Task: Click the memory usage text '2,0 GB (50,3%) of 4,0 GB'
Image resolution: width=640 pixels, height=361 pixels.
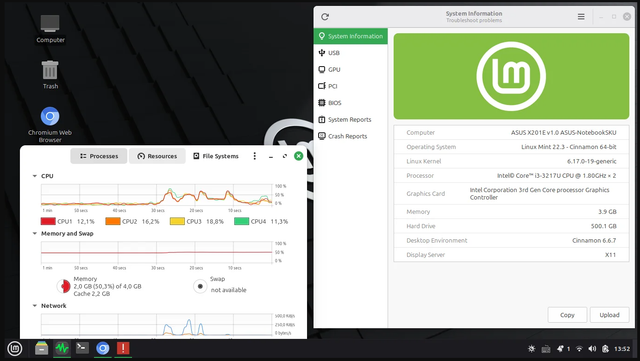Action: pyautogui.click(x=107, y=286)
